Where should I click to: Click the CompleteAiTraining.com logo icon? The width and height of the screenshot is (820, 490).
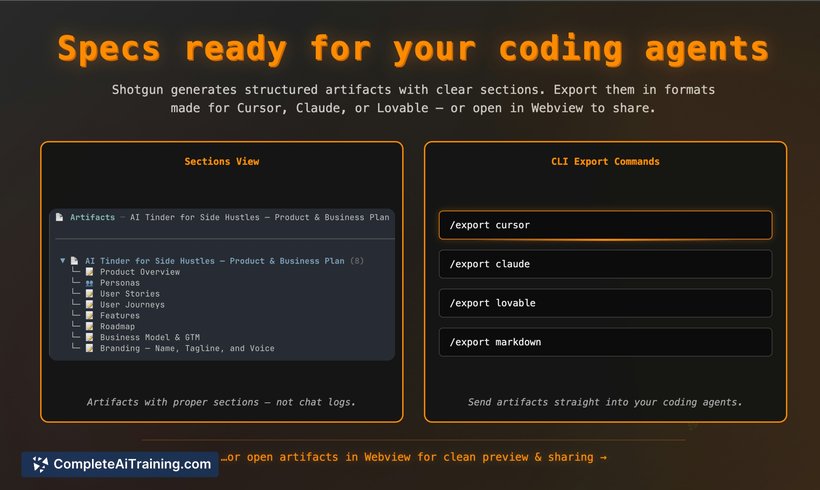point(40,464)
